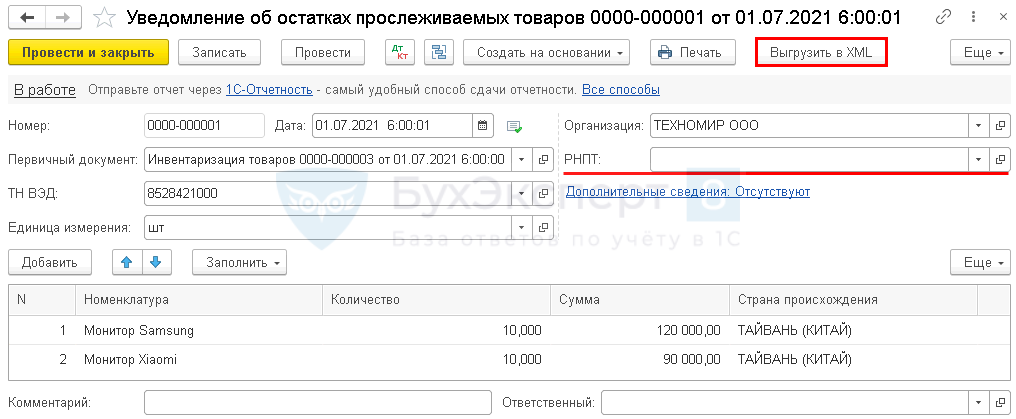Sort by Сумма column header
1016x419 pixels.
click(640, 300)
